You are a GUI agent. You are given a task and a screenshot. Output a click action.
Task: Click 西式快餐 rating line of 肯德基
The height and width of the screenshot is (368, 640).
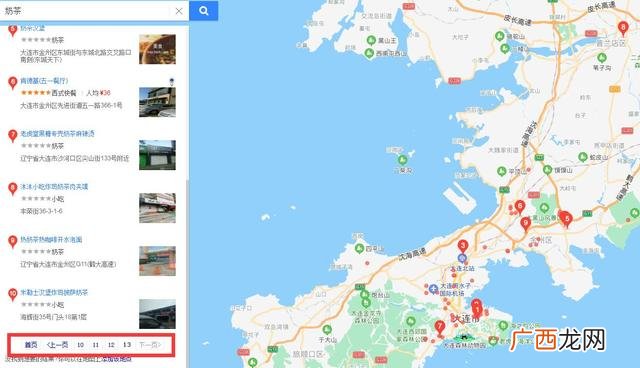coord(65,93)
